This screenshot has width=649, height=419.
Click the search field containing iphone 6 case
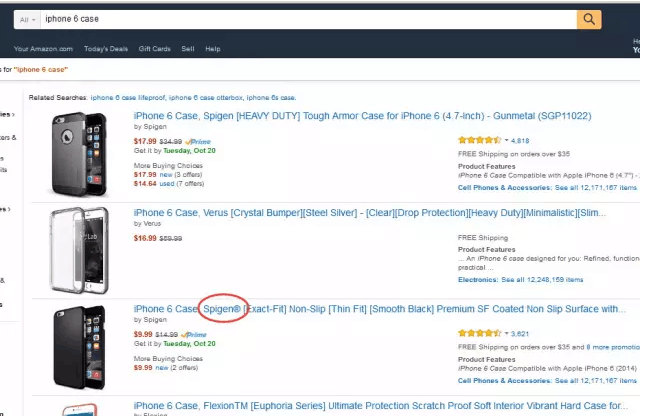point(308,19)
